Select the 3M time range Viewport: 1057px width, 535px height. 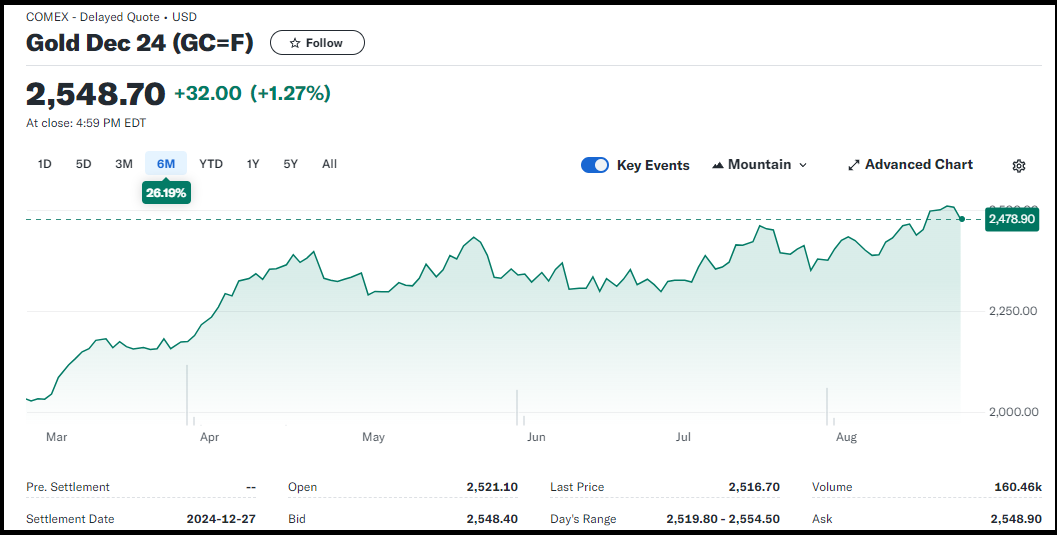point(123,164)
